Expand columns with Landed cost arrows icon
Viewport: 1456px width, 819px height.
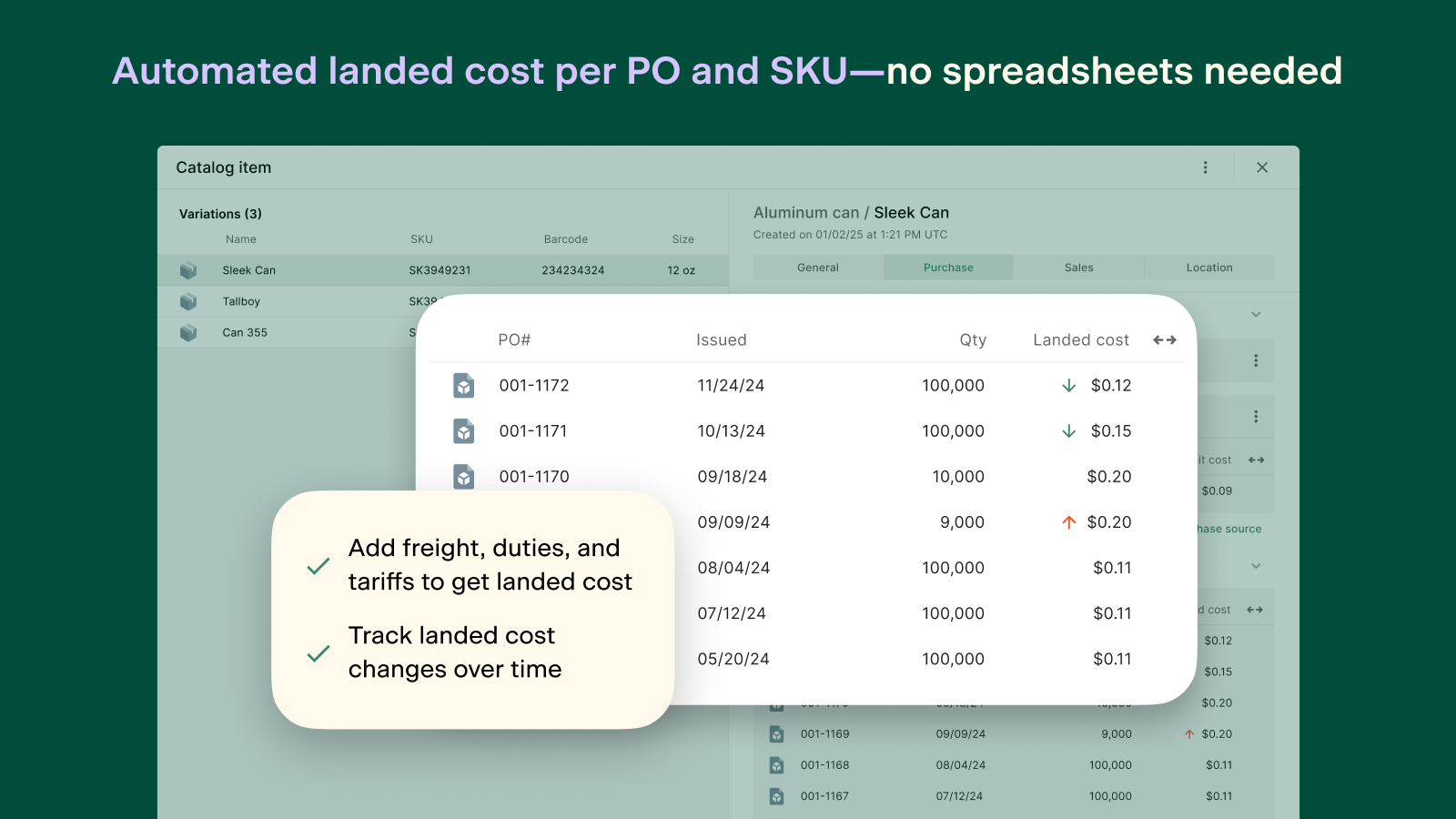1165,340
